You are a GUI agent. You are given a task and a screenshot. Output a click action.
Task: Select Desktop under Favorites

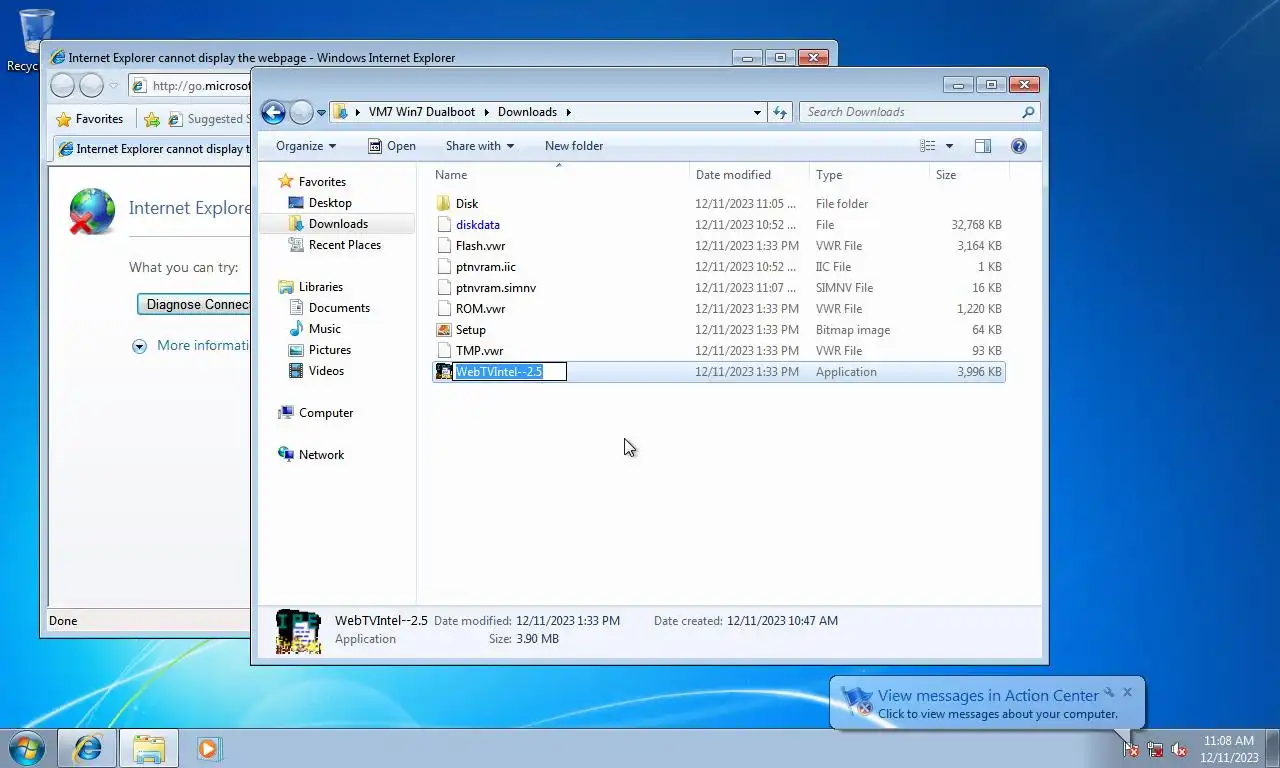330,203
